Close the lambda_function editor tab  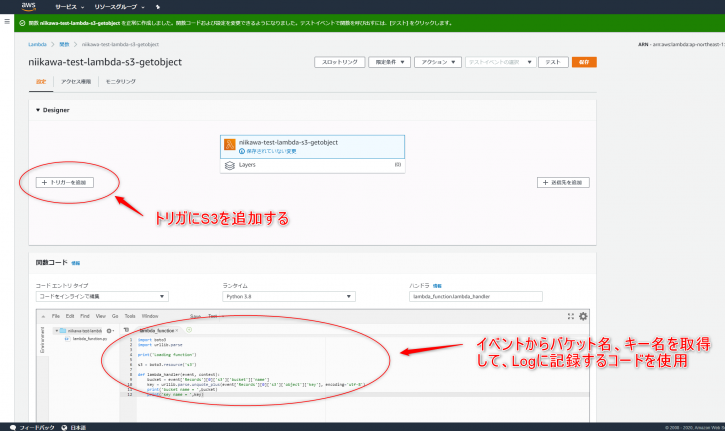click(177, 330)
